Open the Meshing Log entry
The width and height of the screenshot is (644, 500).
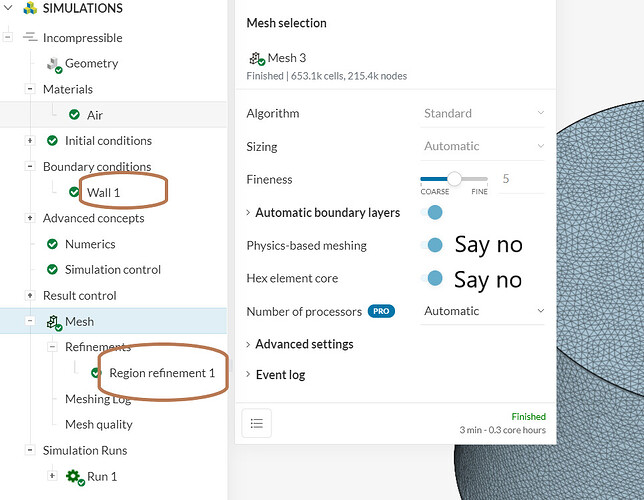[x=98, y=399]
